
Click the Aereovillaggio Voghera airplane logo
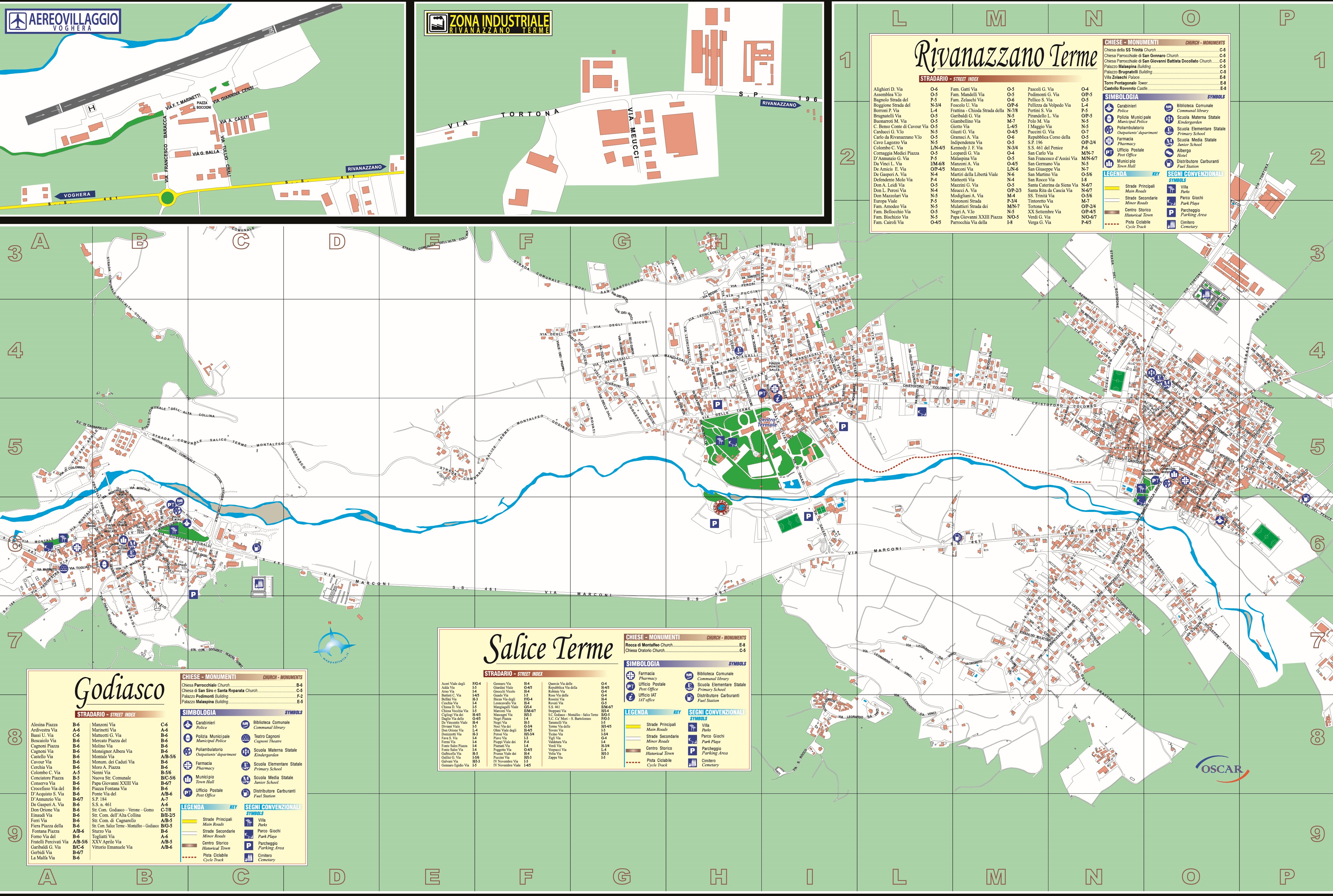[18, 21]
